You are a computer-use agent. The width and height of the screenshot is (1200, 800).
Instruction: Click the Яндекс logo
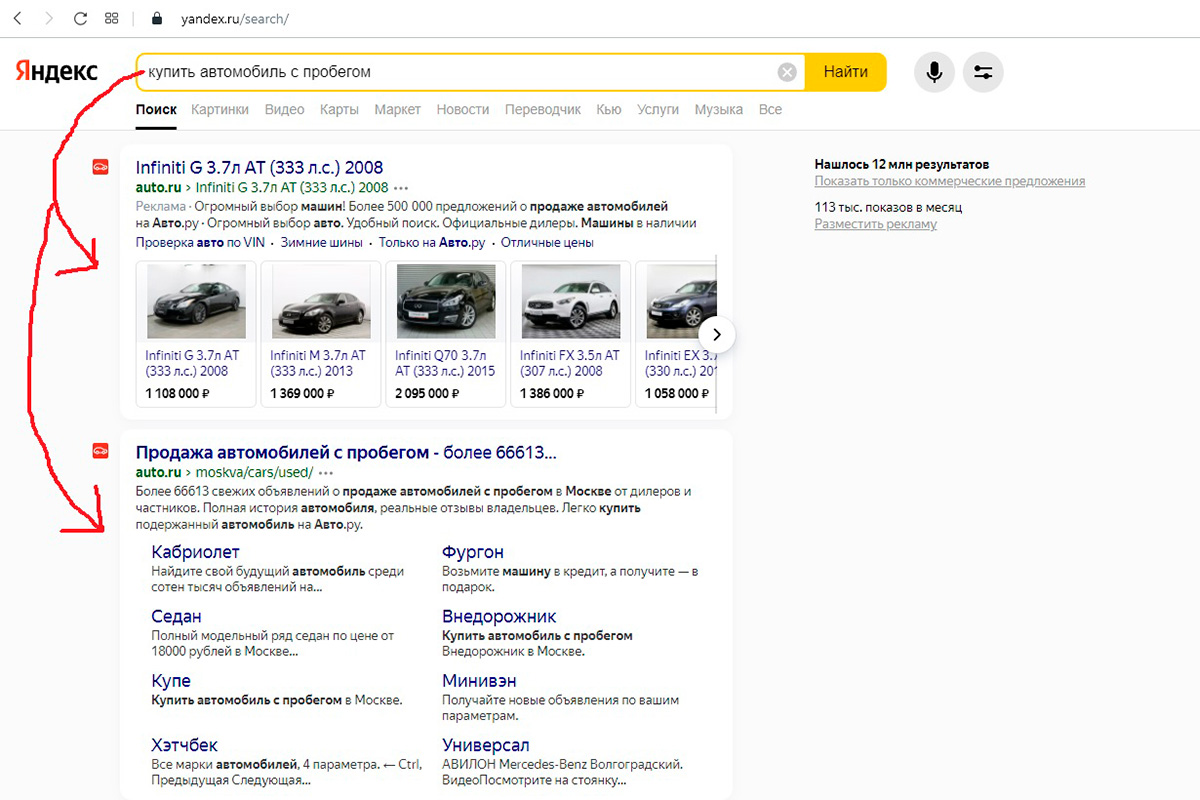point(56,71)
